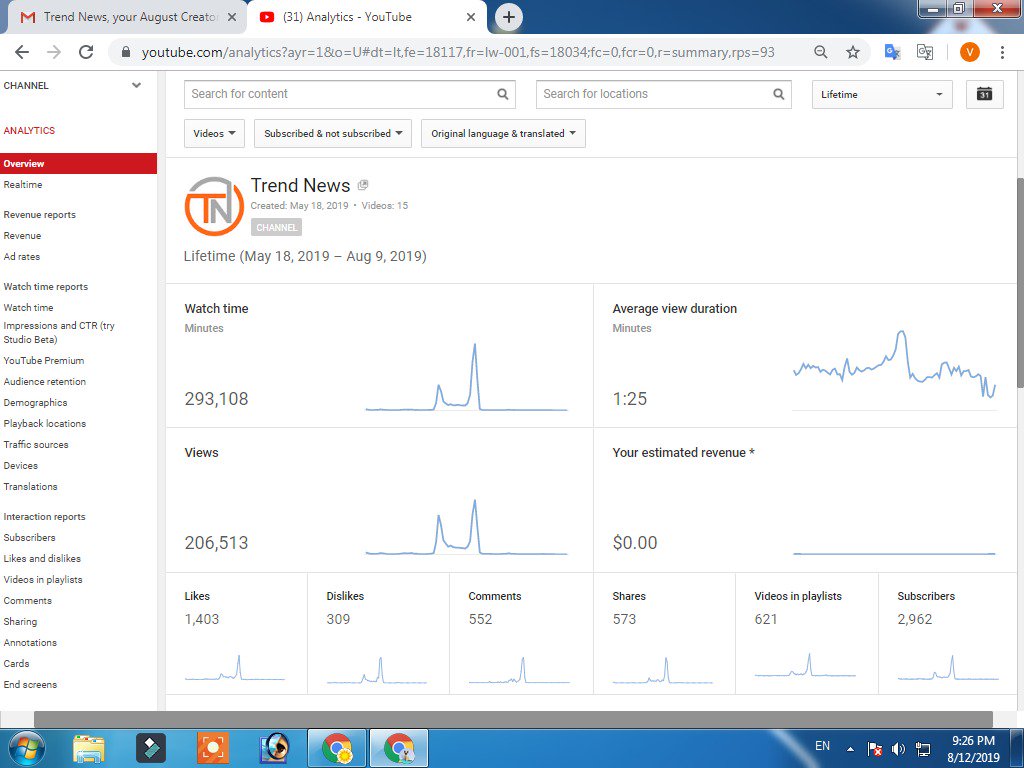Click the page vertical scrollbar thumb
The height and width of the screenshot is (768, 1024).
[x=1019, y=283]
